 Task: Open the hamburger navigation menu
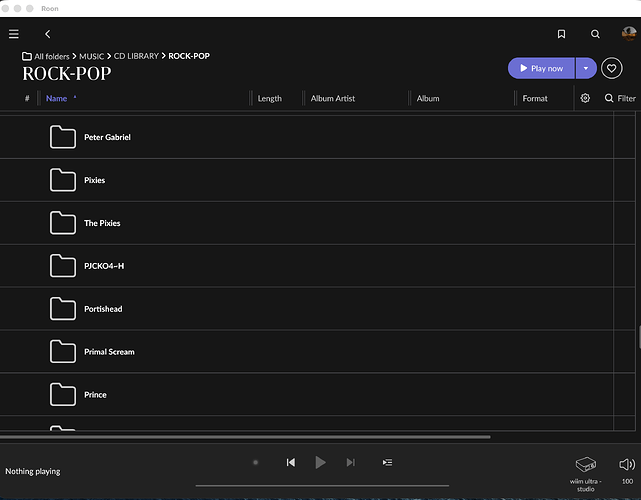pos(13,34)
